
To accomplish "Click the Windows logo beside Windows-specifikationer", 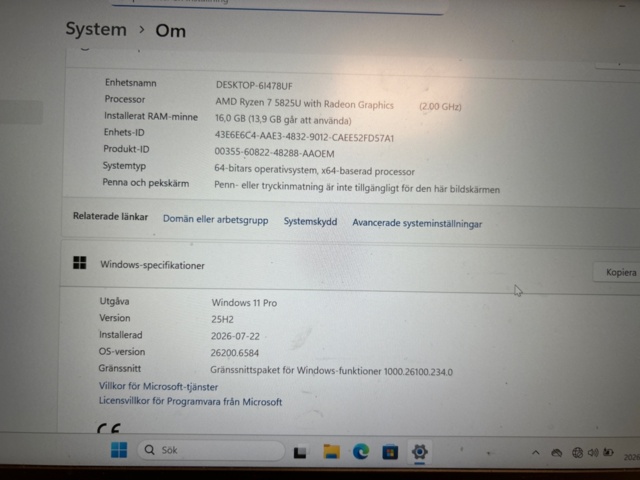I will tap(80, 263).
